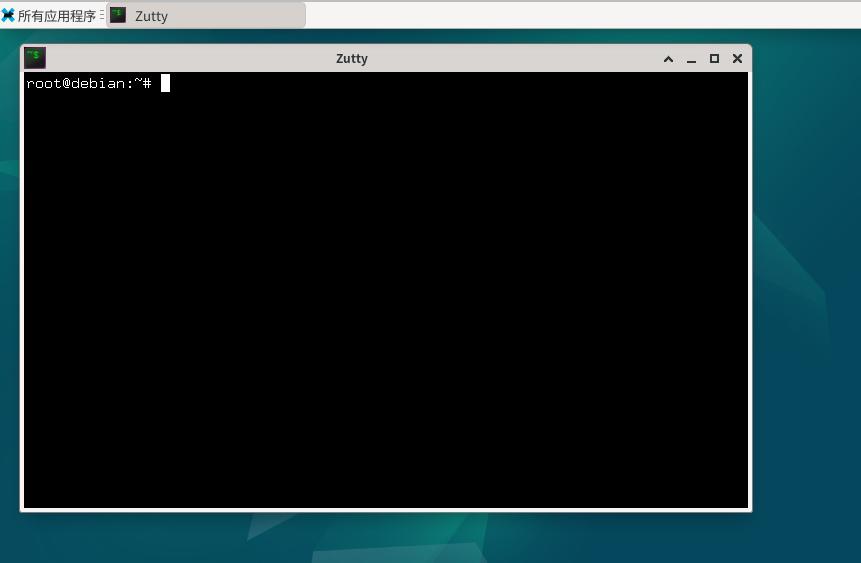Click the 所有应用程序 menu label
Screen dimensions: 861x563
(57, 16)
